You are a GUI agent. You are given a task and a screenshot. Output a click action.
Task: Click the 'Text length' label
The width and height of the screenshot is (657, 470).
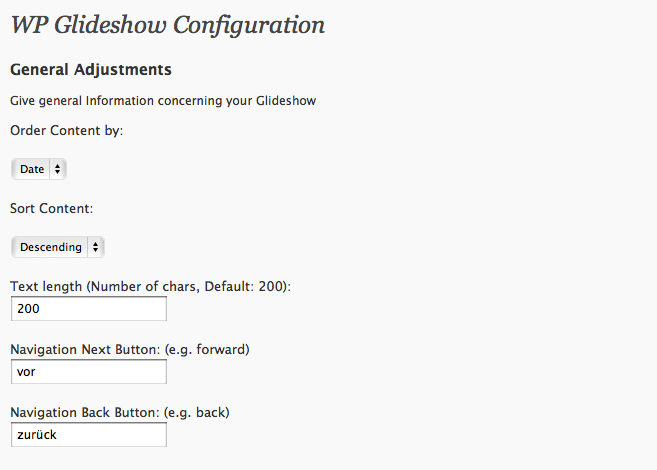(x=46, y=286)
